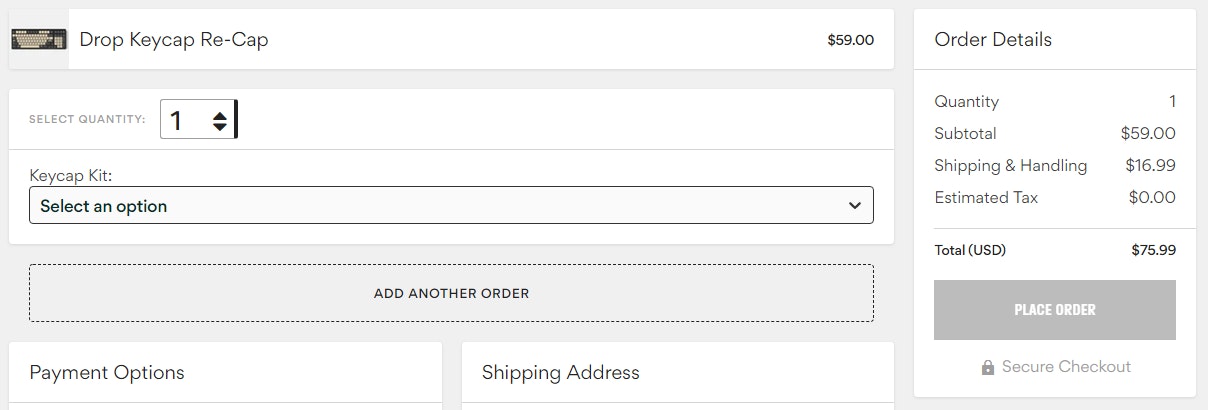Click the Secure Checkout text
1208x410 pixels.
(1066, 367)
